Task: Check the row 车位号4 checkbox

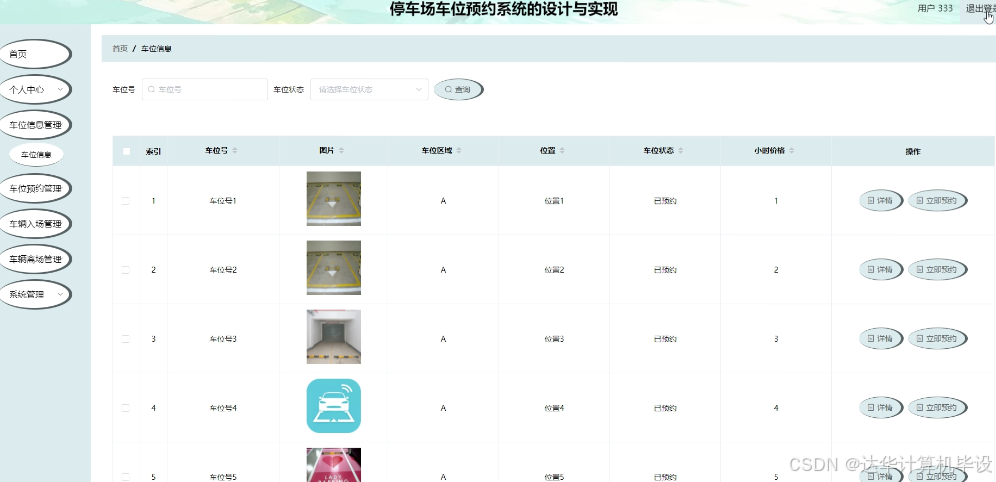Action: click(126, 408)
